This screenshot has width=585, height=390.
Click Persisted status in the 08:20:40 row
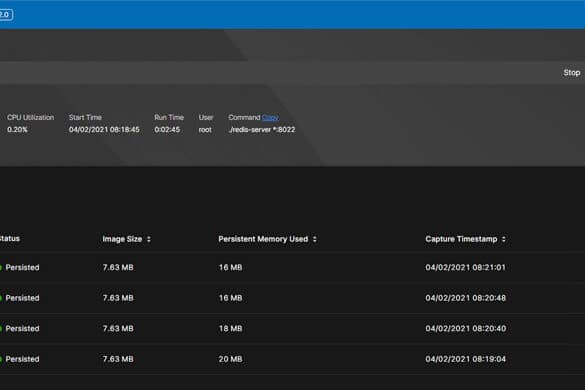pyautogui.click(x=22, y=329)
